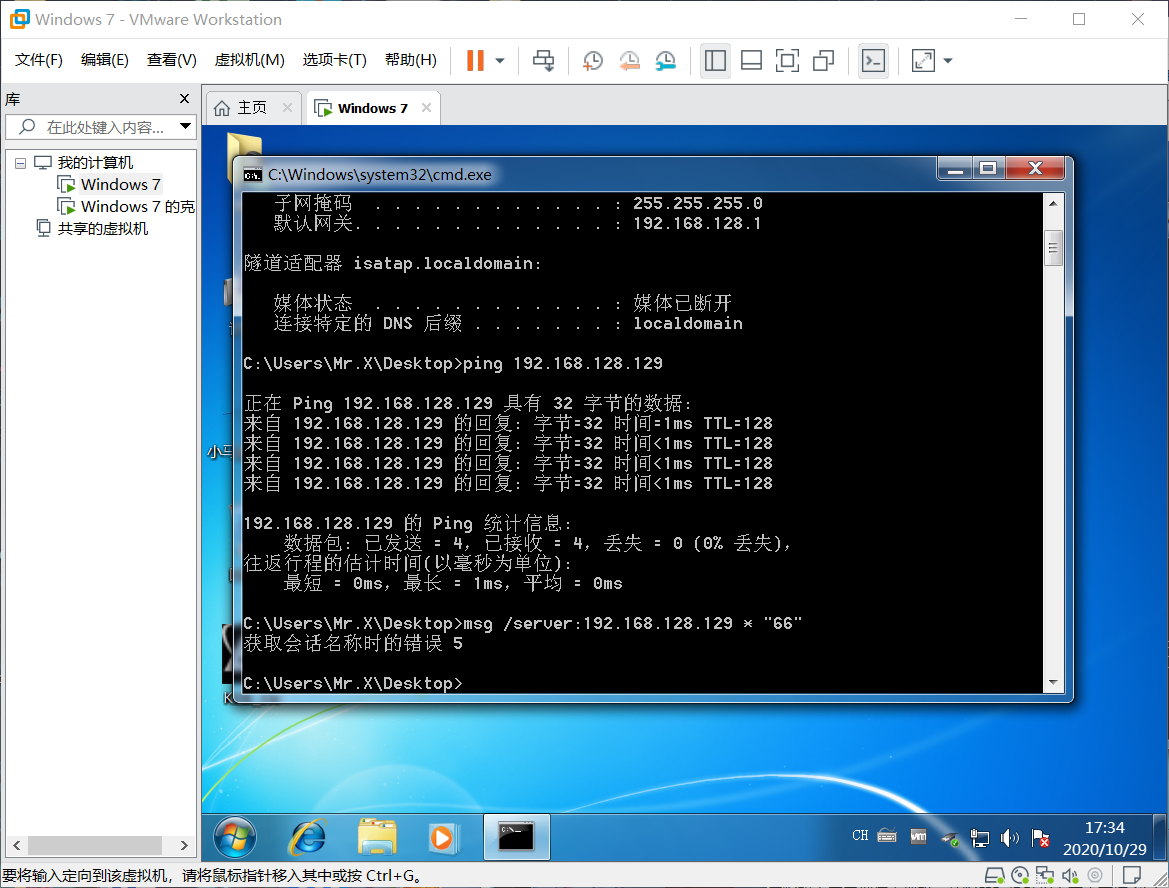Toggle the library sidebar view
This screenshot has width=1169, height=888.
[x=715, y=60]
